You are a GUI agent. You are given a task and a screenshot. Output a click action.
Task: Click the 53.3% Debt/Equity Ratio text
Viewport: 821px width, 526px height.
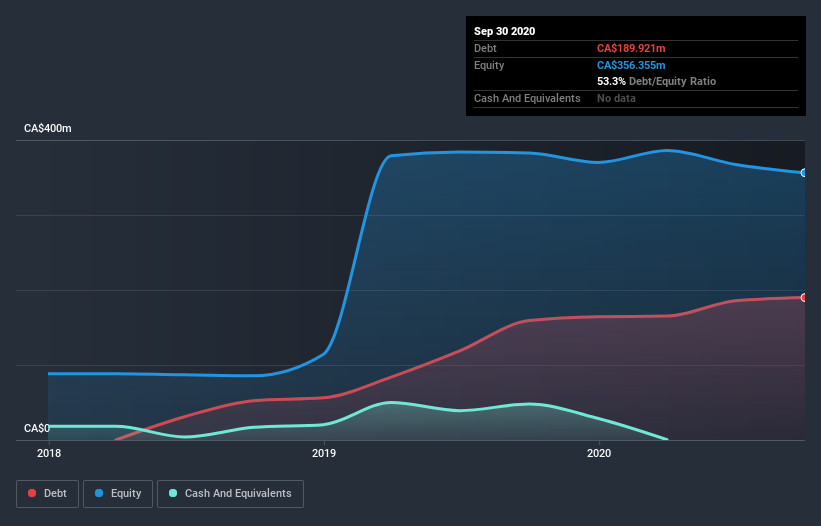tap(657, 81)
